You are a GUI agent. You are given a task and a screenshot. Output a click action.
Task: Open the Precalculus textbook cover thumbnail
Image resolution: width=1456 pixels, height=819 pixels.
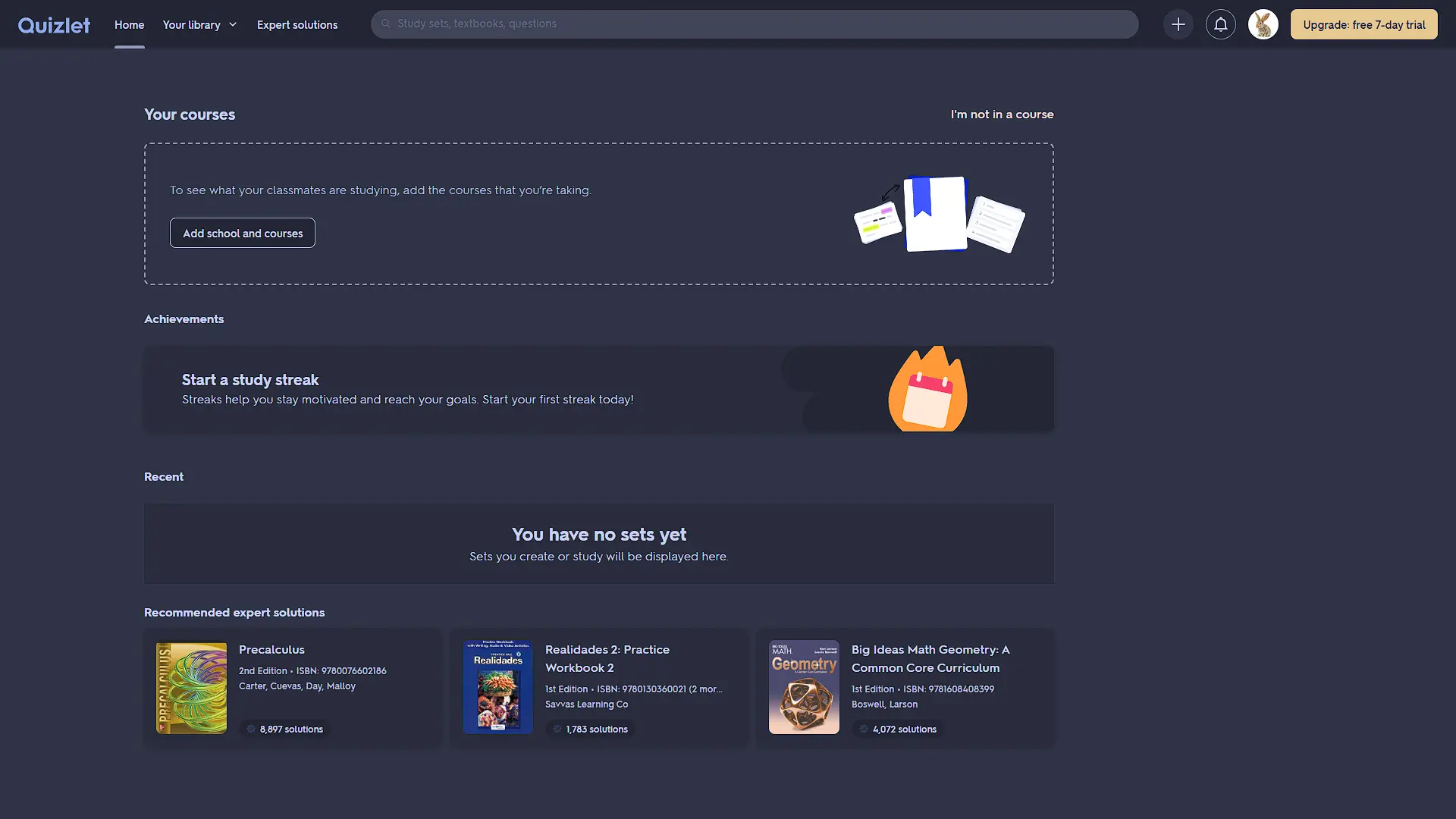(x=191, y=688)
